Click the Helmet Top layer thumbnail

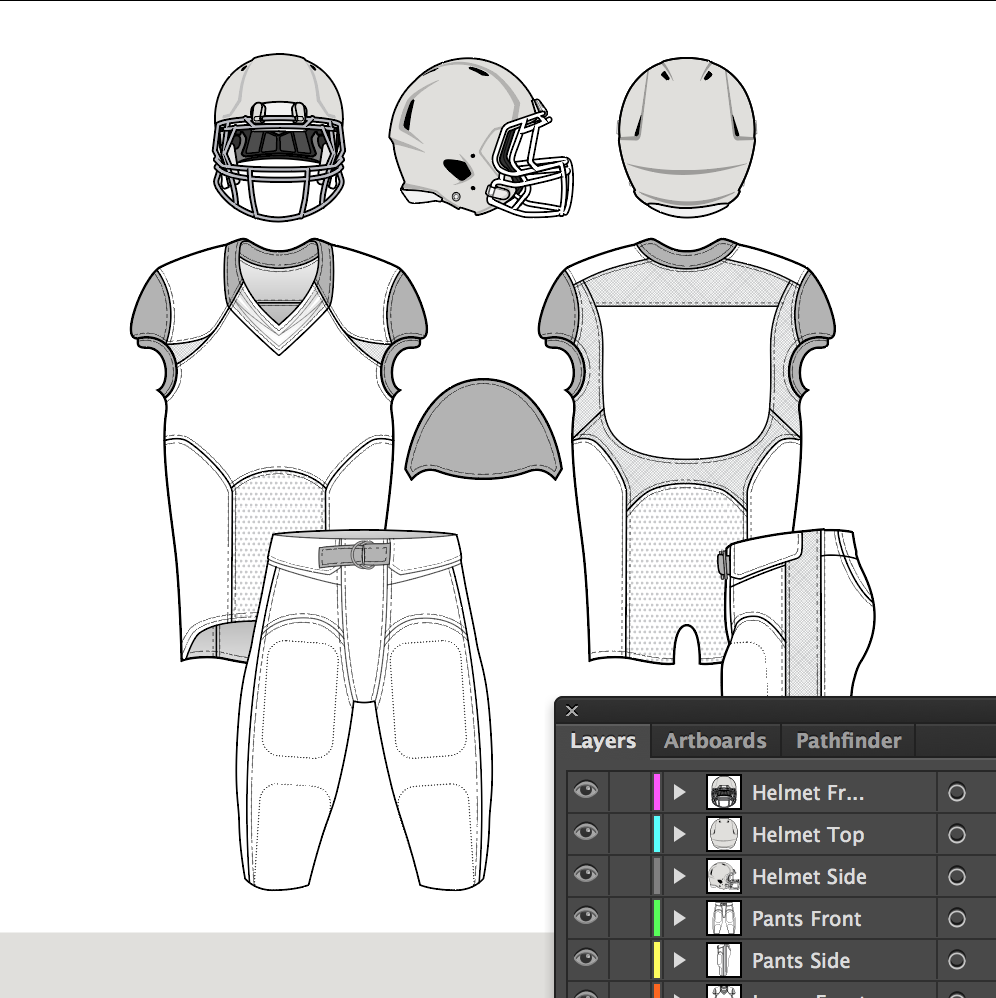coord(724,834)
